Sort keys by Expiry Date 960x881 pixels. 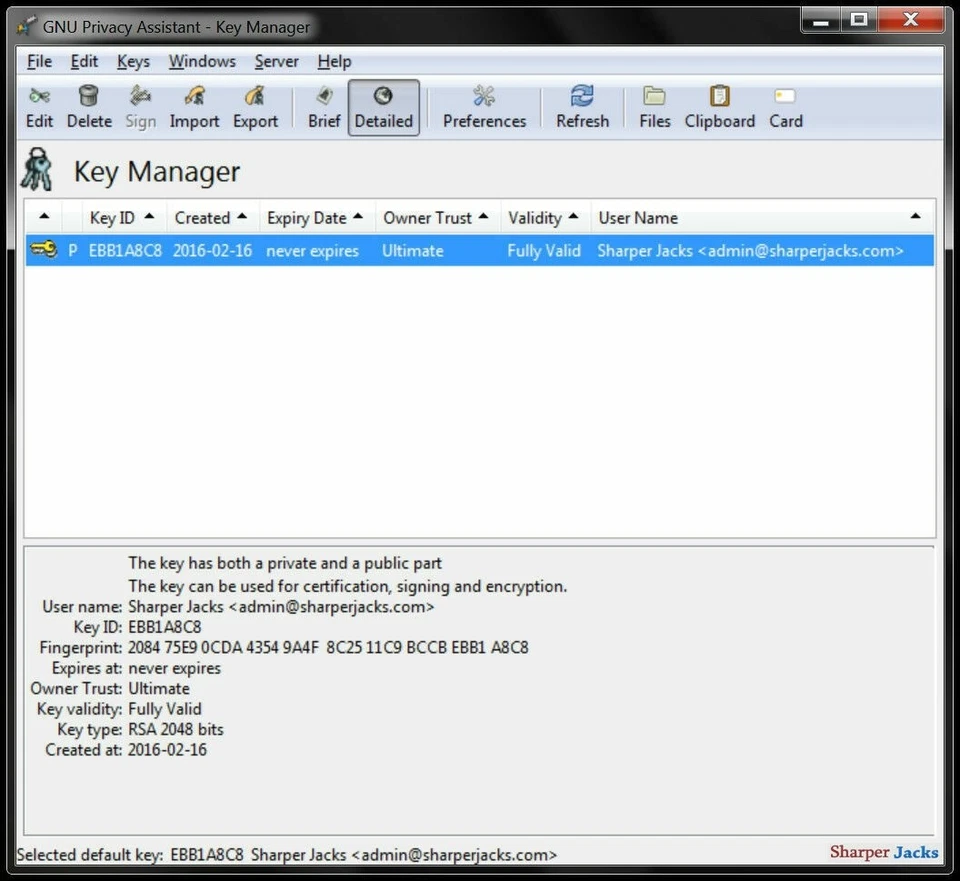(309, 217)
